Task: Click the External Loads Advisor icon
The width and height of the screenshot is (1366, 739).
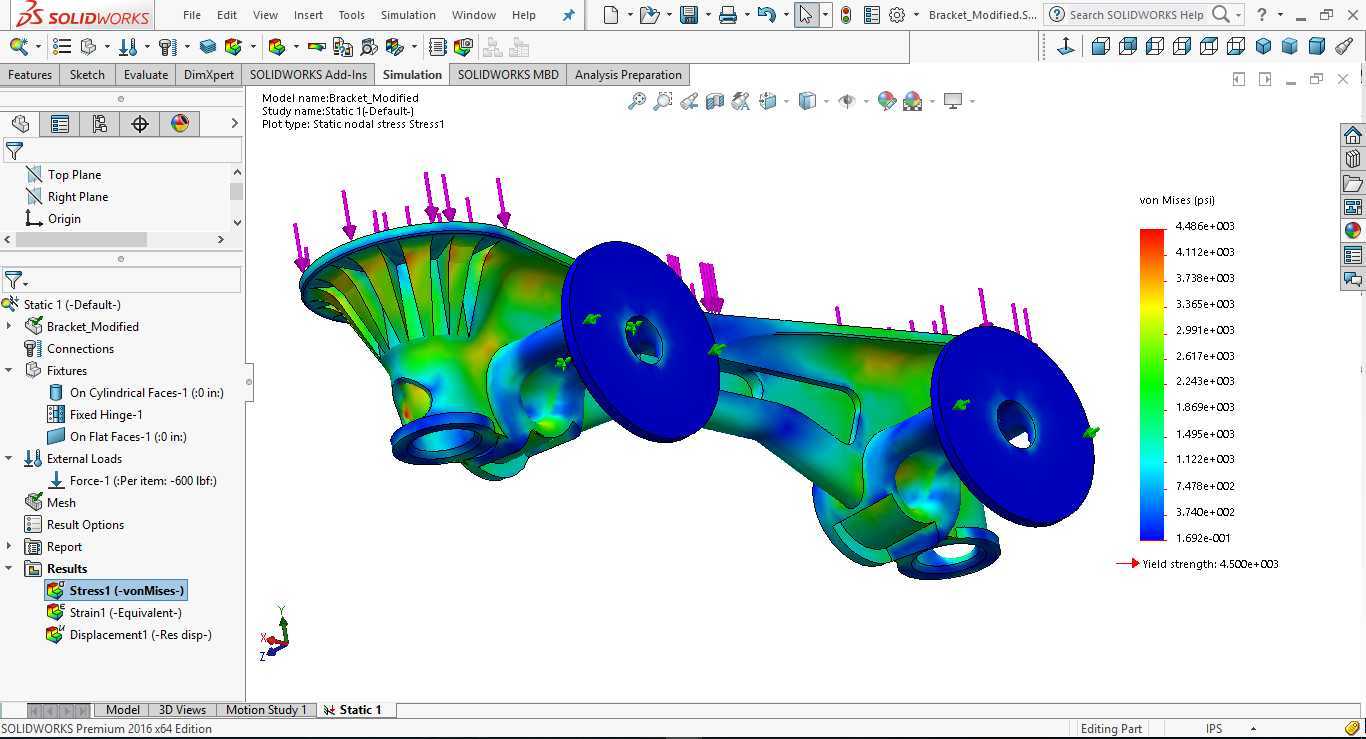Action: (x=128, y=46)
